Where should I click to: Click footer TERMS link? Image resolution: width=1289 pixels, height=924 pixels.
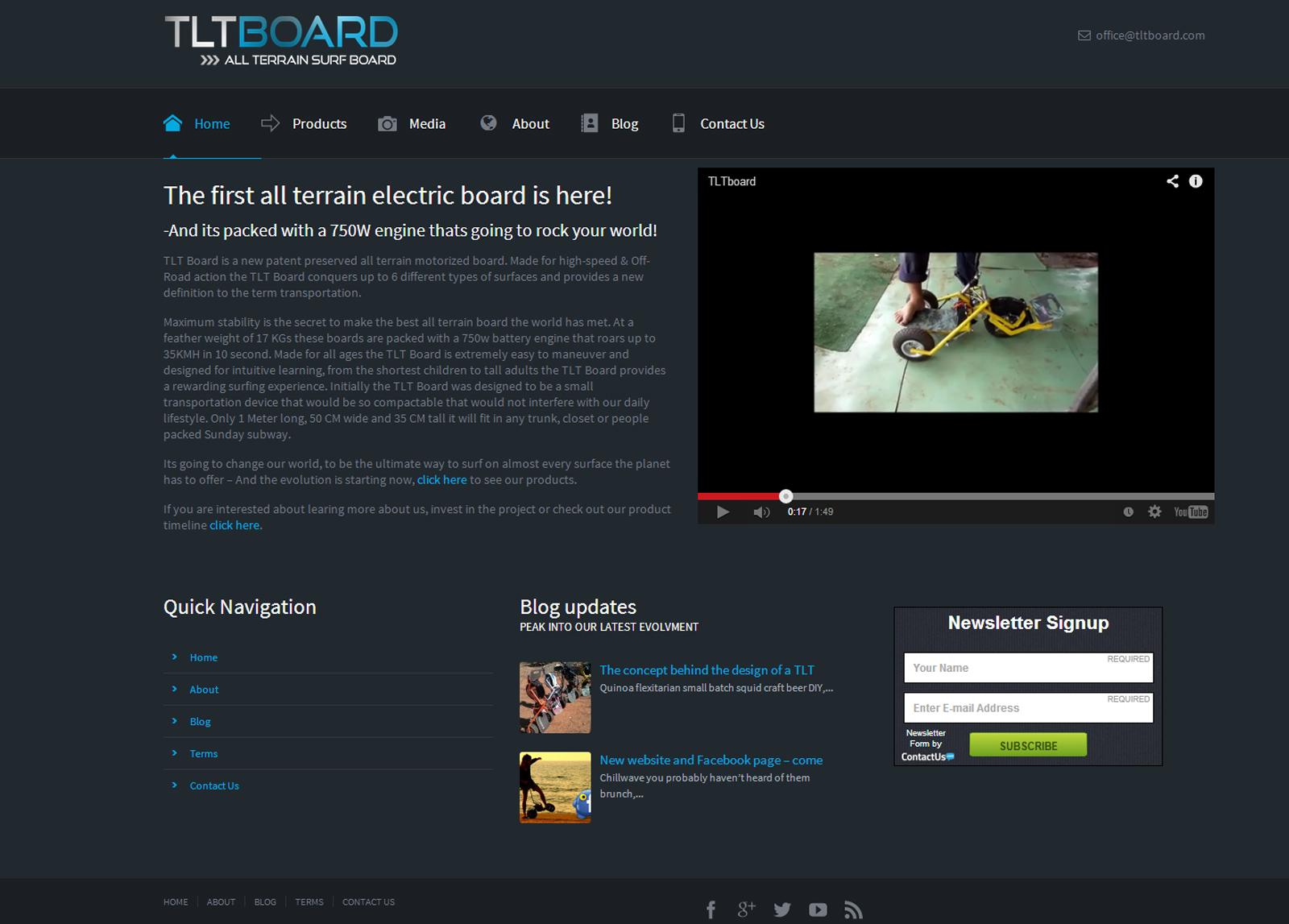coord(309,902)
